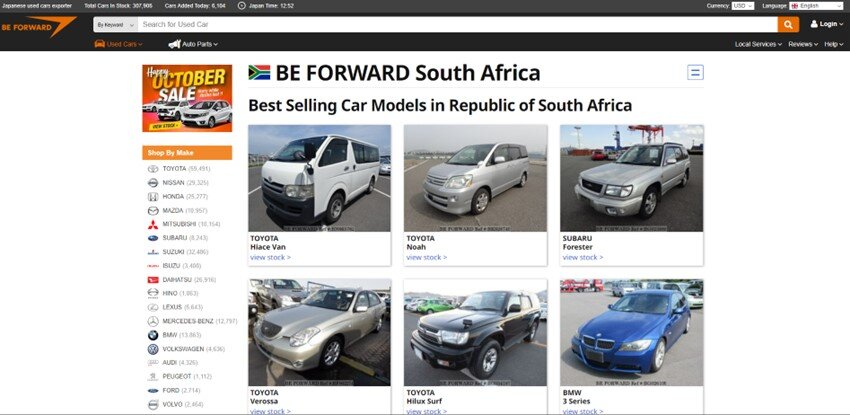Click the Japan Time clock icon
This screenshot has width=850, height=415.
pos(242,5)
